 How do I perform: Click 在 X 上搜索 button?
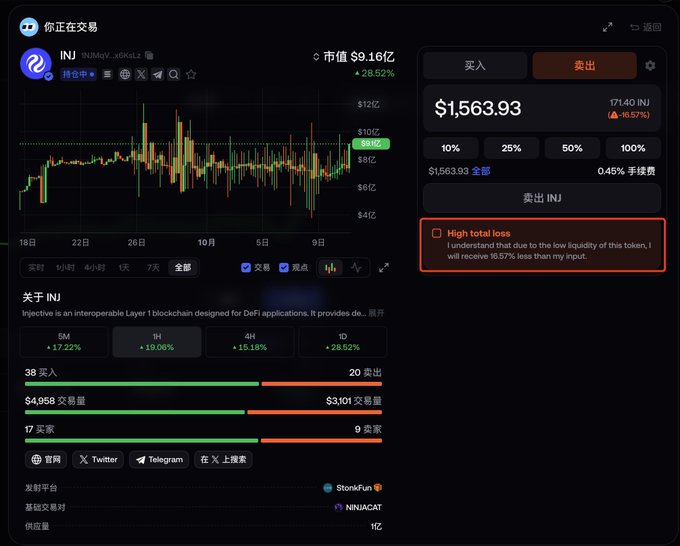(x=223, y=460)
